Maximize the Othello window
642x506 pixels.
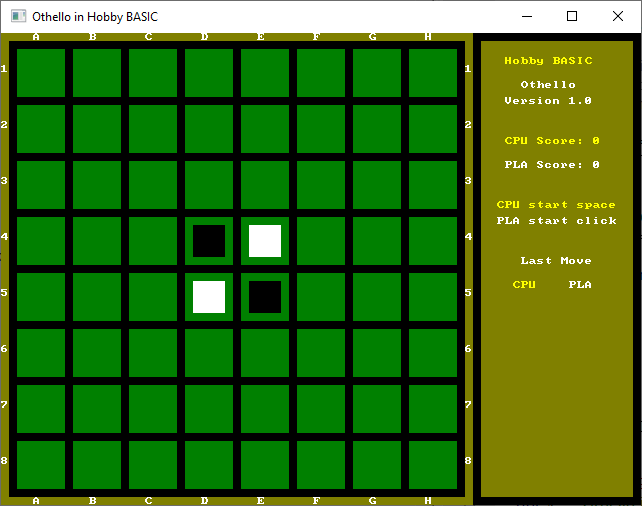[572, 16]
